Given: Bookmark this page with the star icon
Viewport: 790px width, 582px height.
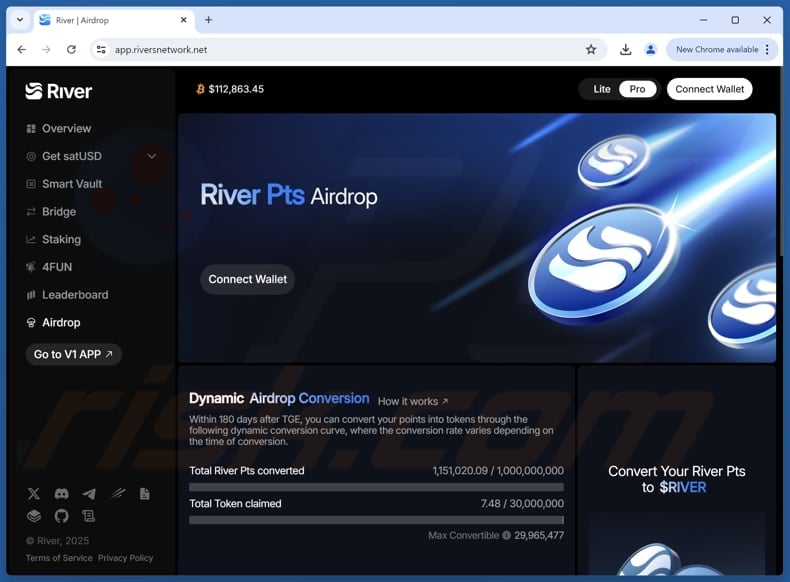Looking at the screenshot, I should [591, 49].
